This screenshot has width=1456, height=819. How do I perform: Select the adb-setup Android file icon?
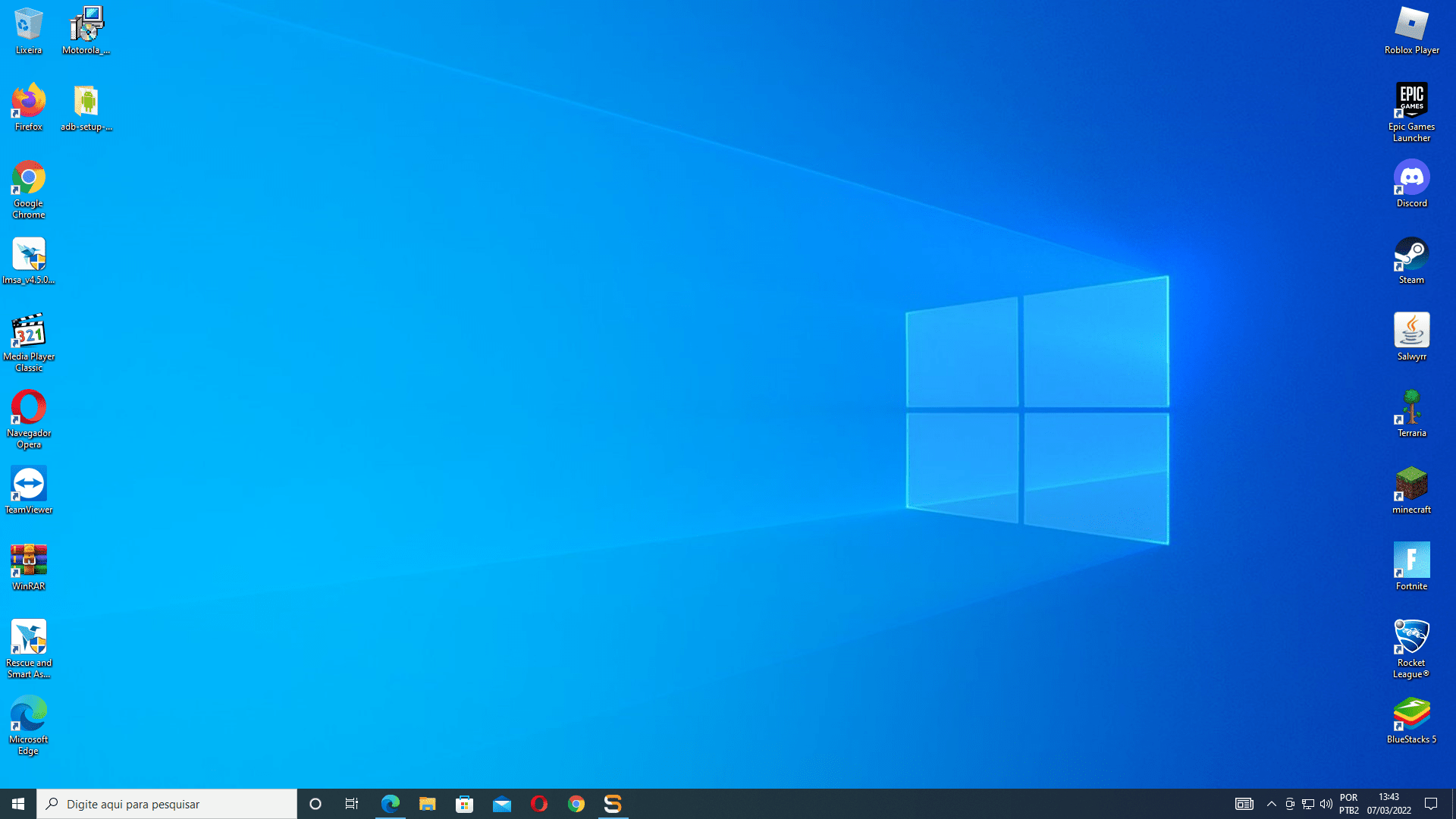tap(86, 108)
